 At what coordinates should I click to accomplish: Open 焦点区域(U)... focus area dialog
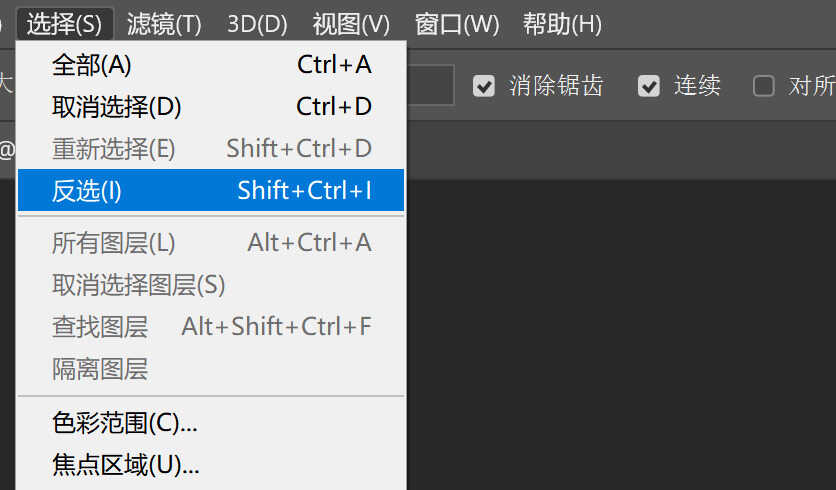click(211, 465)
